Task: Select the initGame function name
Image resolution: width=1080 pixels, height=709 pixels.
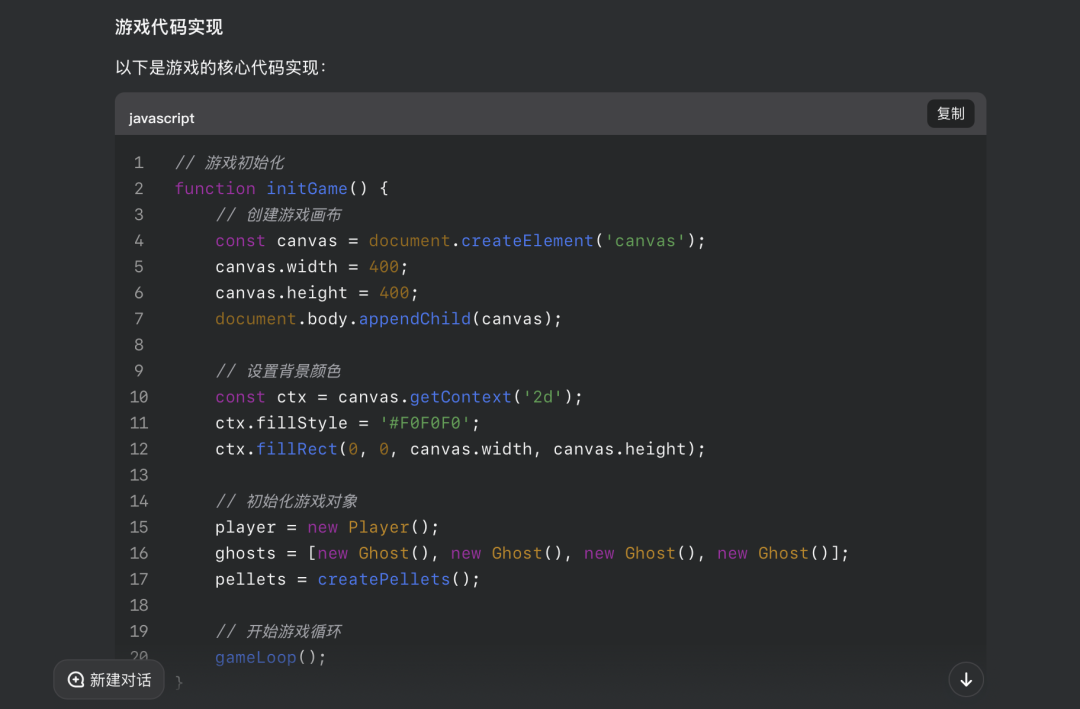Action: pos(307,188)
